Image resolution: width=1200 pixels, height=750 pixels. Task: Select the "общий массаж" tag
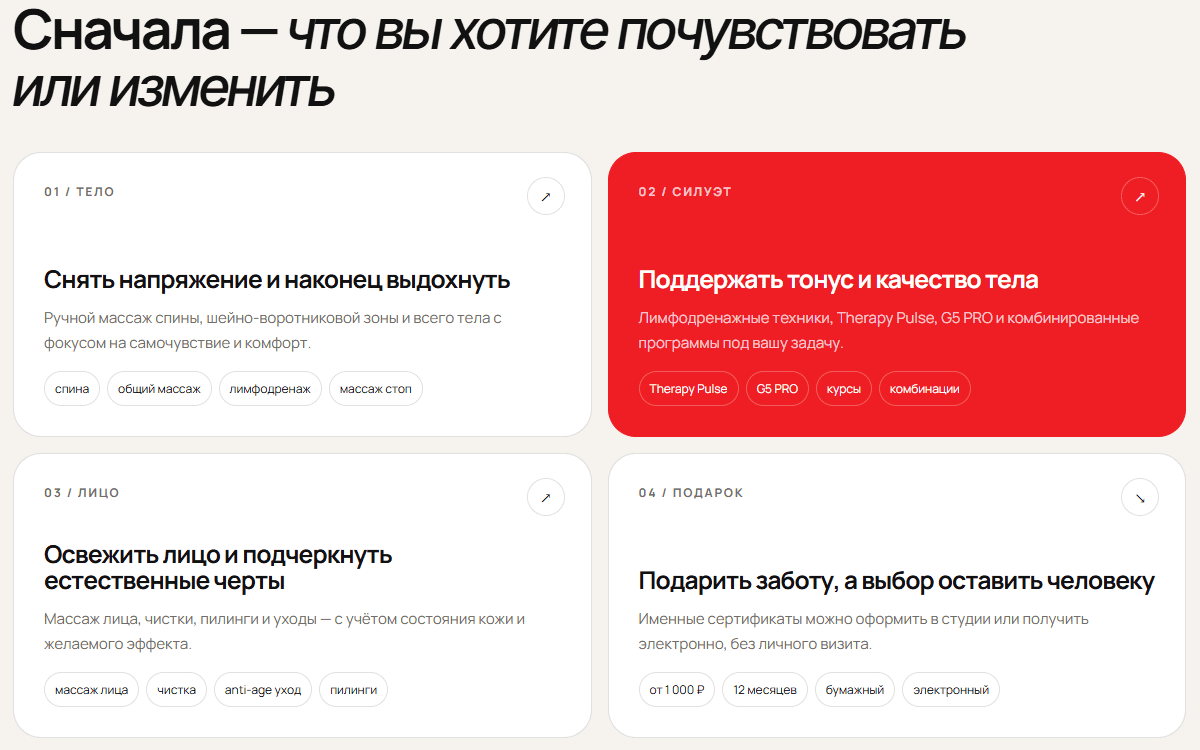click(x=160, y=389)
